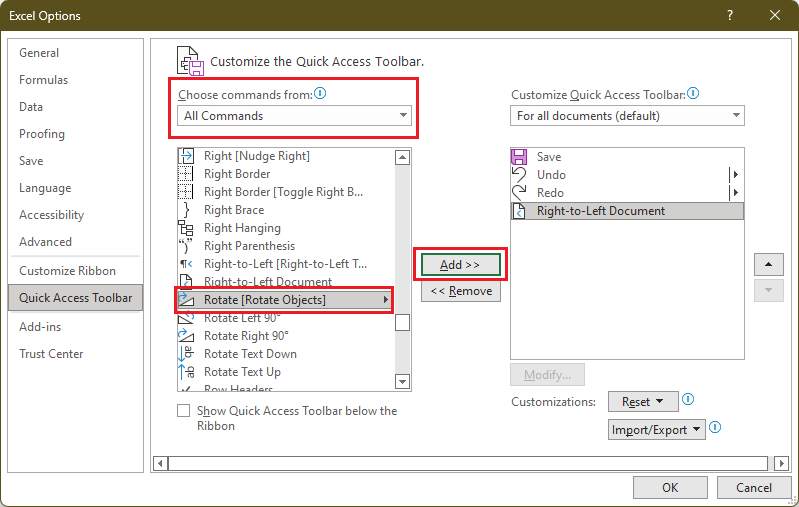This screenshot has width=799, height=507.
Task: Click info icon next to Reset button
Action: pyautogui.click(x=688, y=399)
